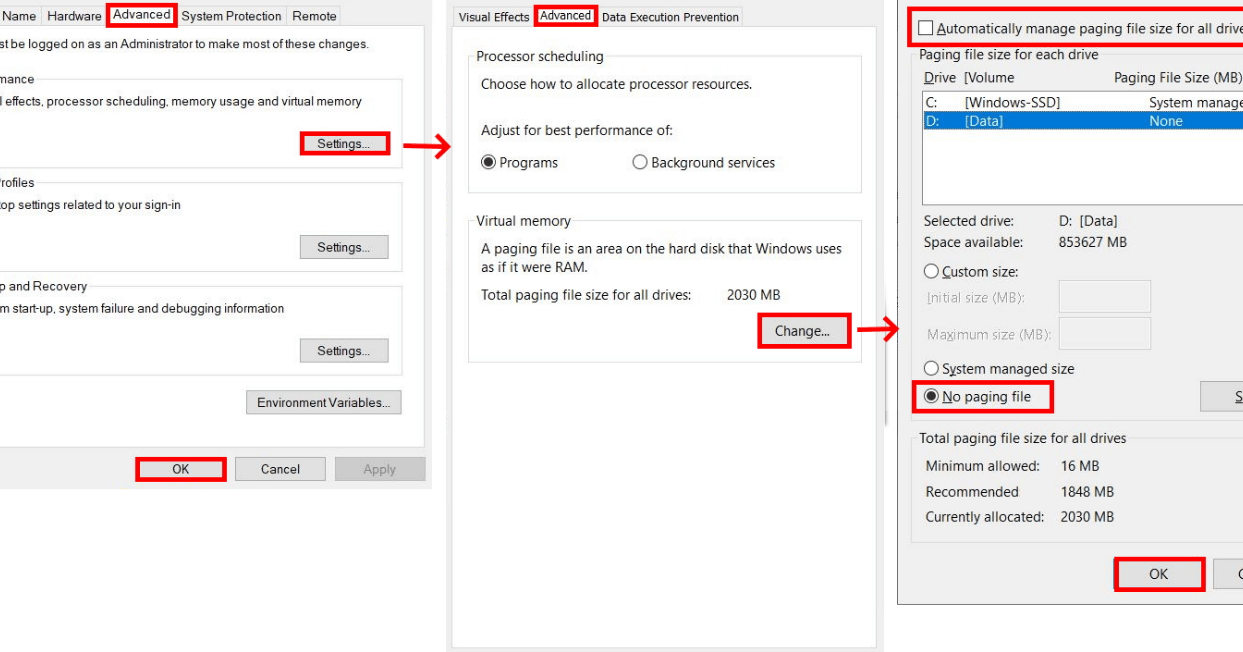This screenshot has width=1243, height=652.
Task: Open Settings related to your sign-in
Action: [343, 247]
